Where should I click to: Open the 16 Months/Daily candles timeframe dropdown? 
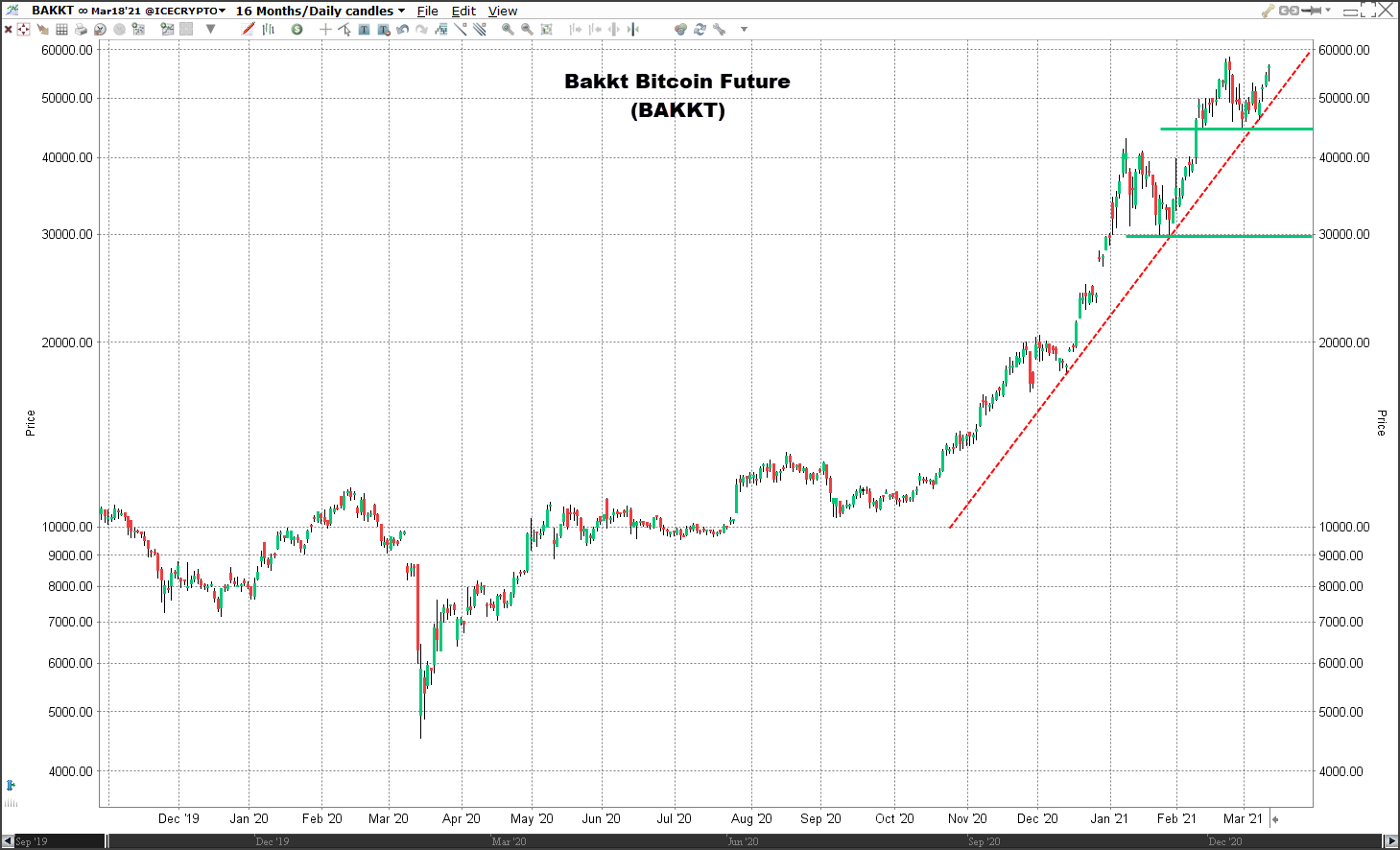coord(320,11)
